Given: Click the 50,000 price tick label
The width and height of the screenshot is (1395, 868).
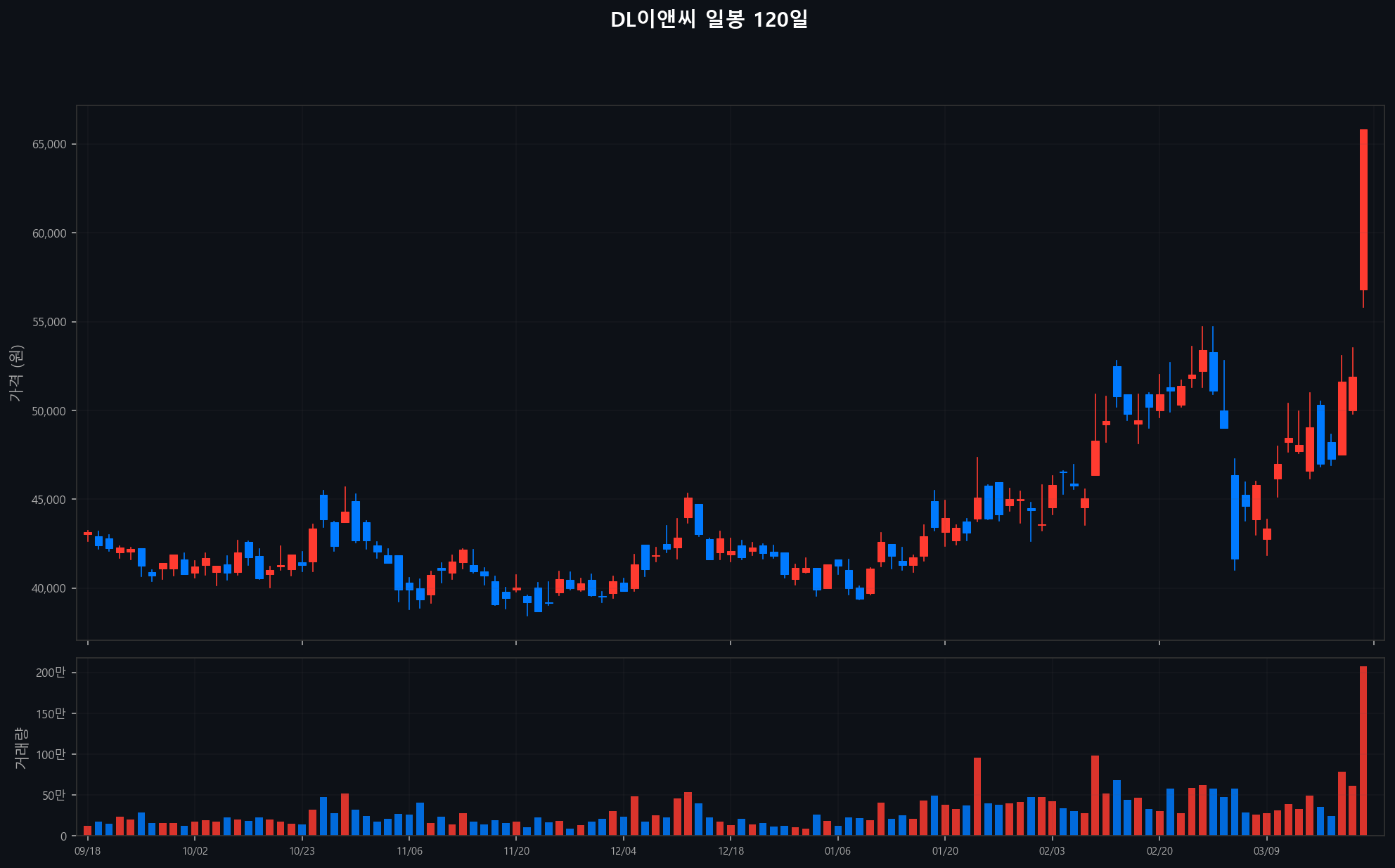Looking at the screenshot, I should click(x=49, y=411).
